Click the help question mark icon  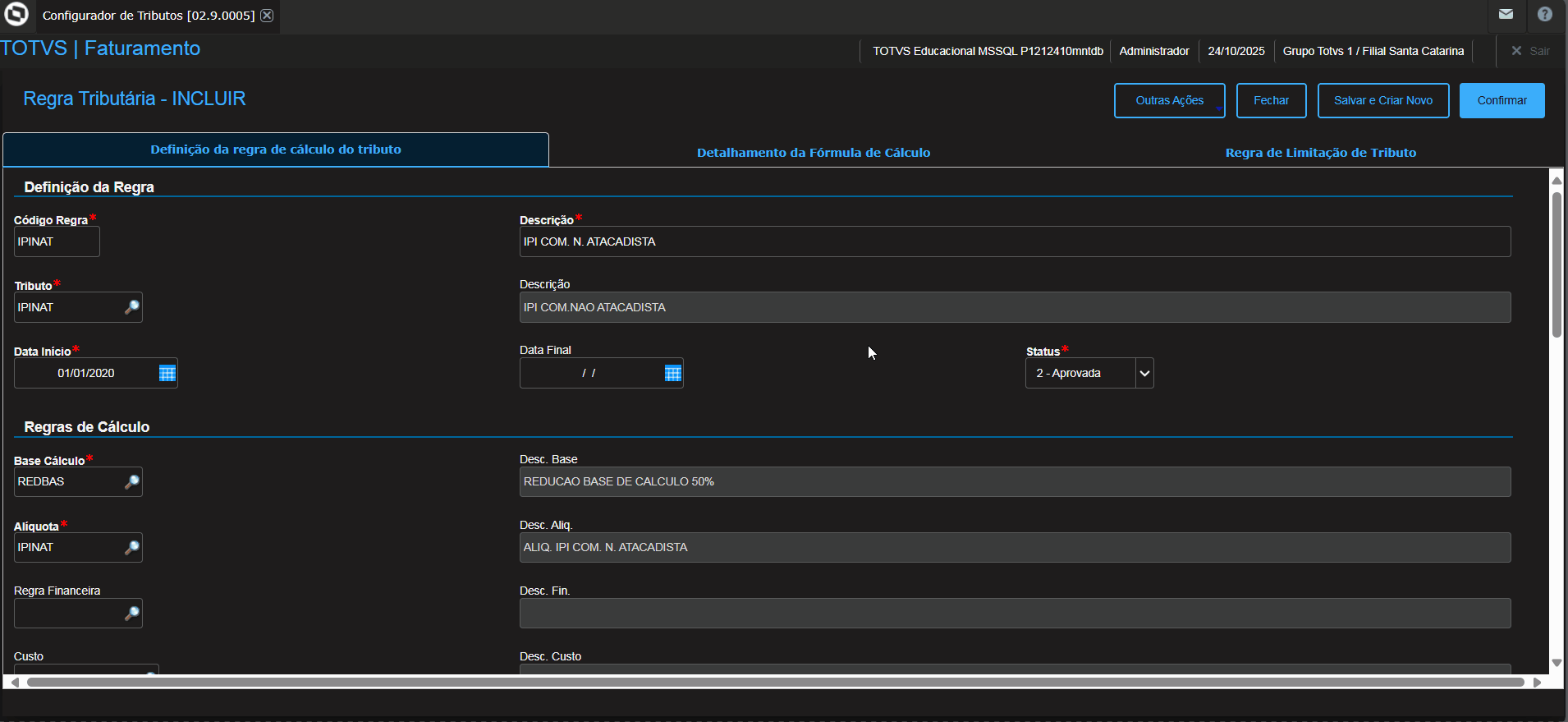tap(1544, 14)
